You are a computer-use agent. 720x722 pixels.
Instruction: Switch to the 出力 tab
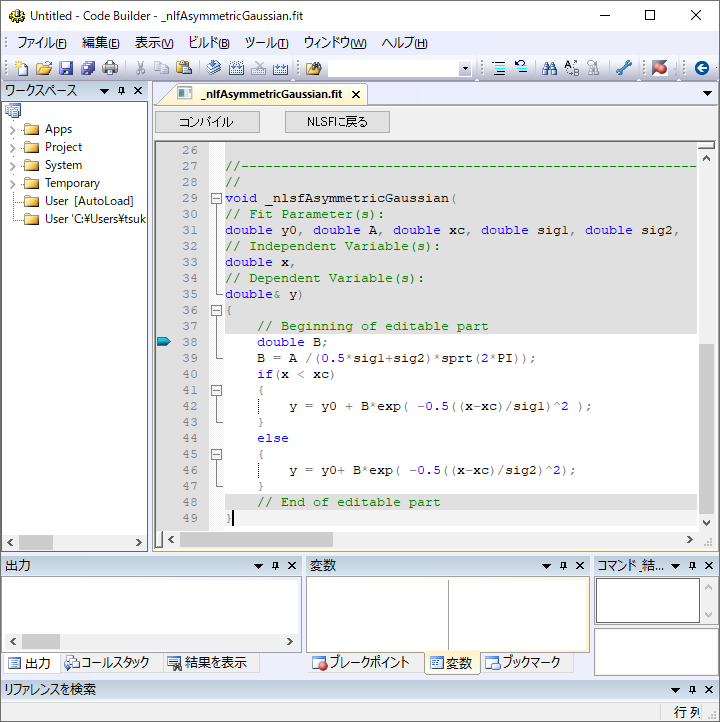point(30,663)
